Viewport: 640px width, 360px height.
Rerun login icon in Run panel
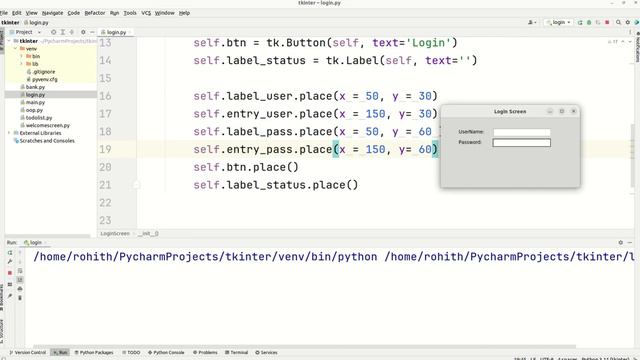tap(10, 253)
